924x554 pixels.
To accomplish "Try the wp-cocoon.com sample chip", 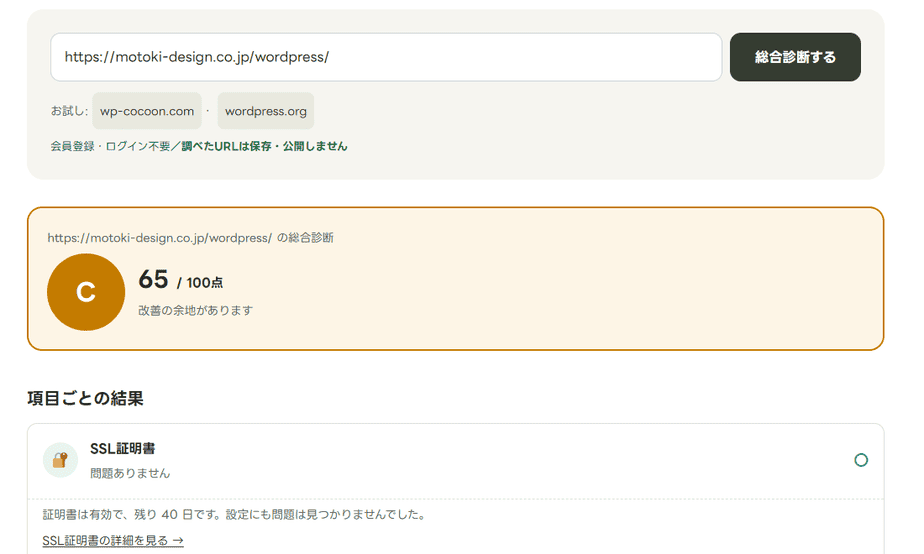I will click(x=147, y=111).
